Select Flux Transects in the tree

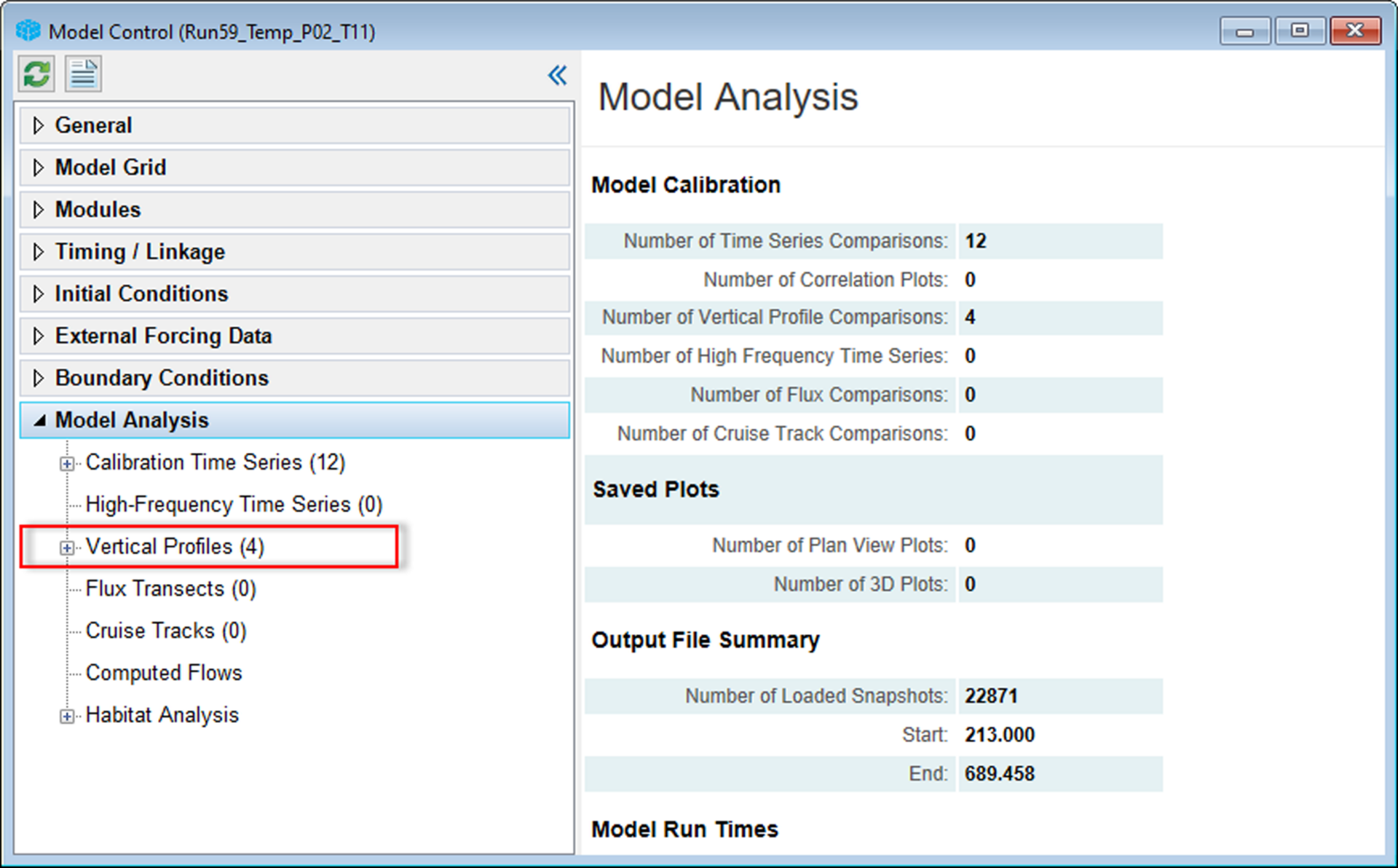[170, 588]
